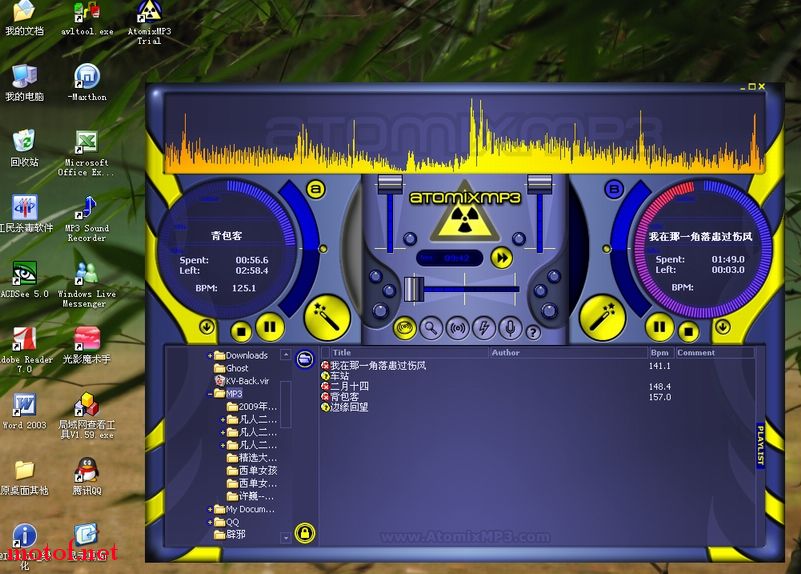This screenshot has height=574, width=801.
Task: Click deck A load arrow button
Action: point(207,326)
